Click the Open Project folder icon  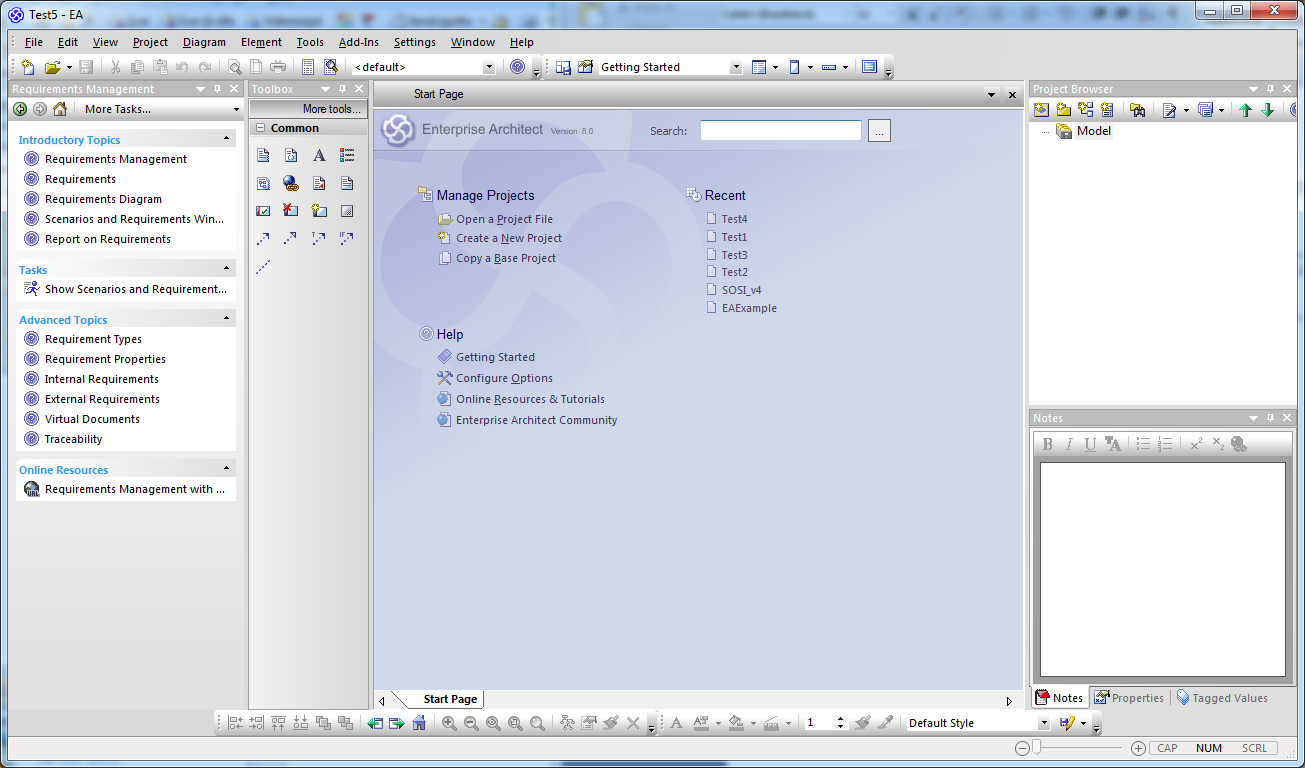click(52, 67)
